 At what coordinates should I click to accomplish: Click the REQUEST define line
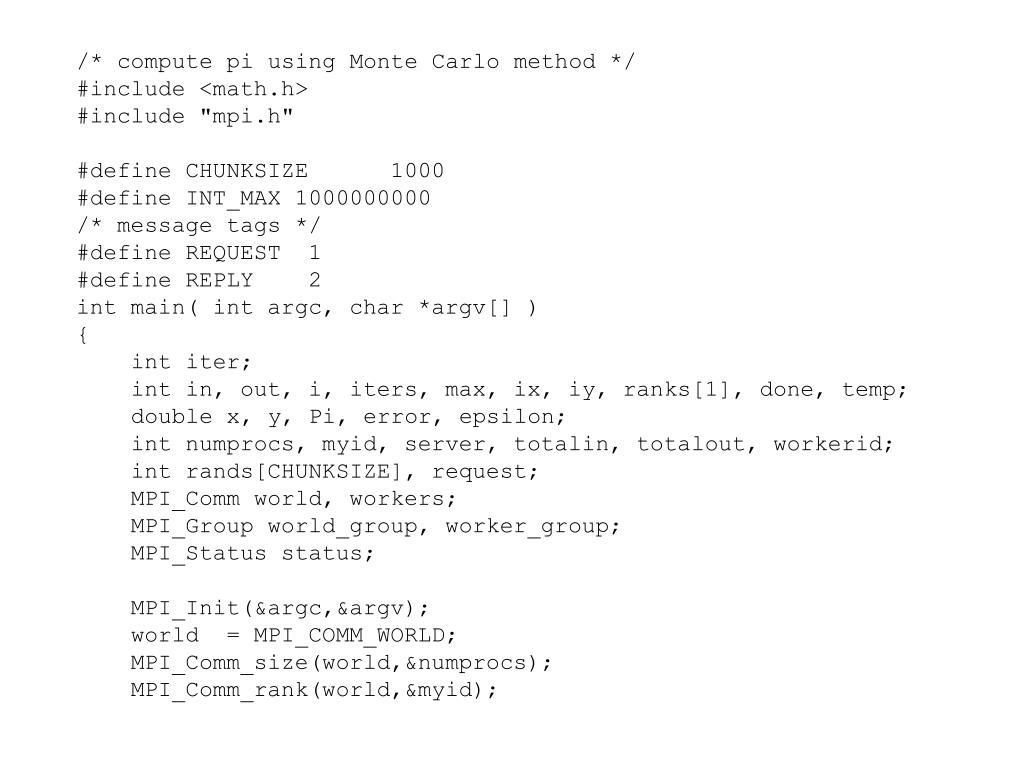coord(199,253)
